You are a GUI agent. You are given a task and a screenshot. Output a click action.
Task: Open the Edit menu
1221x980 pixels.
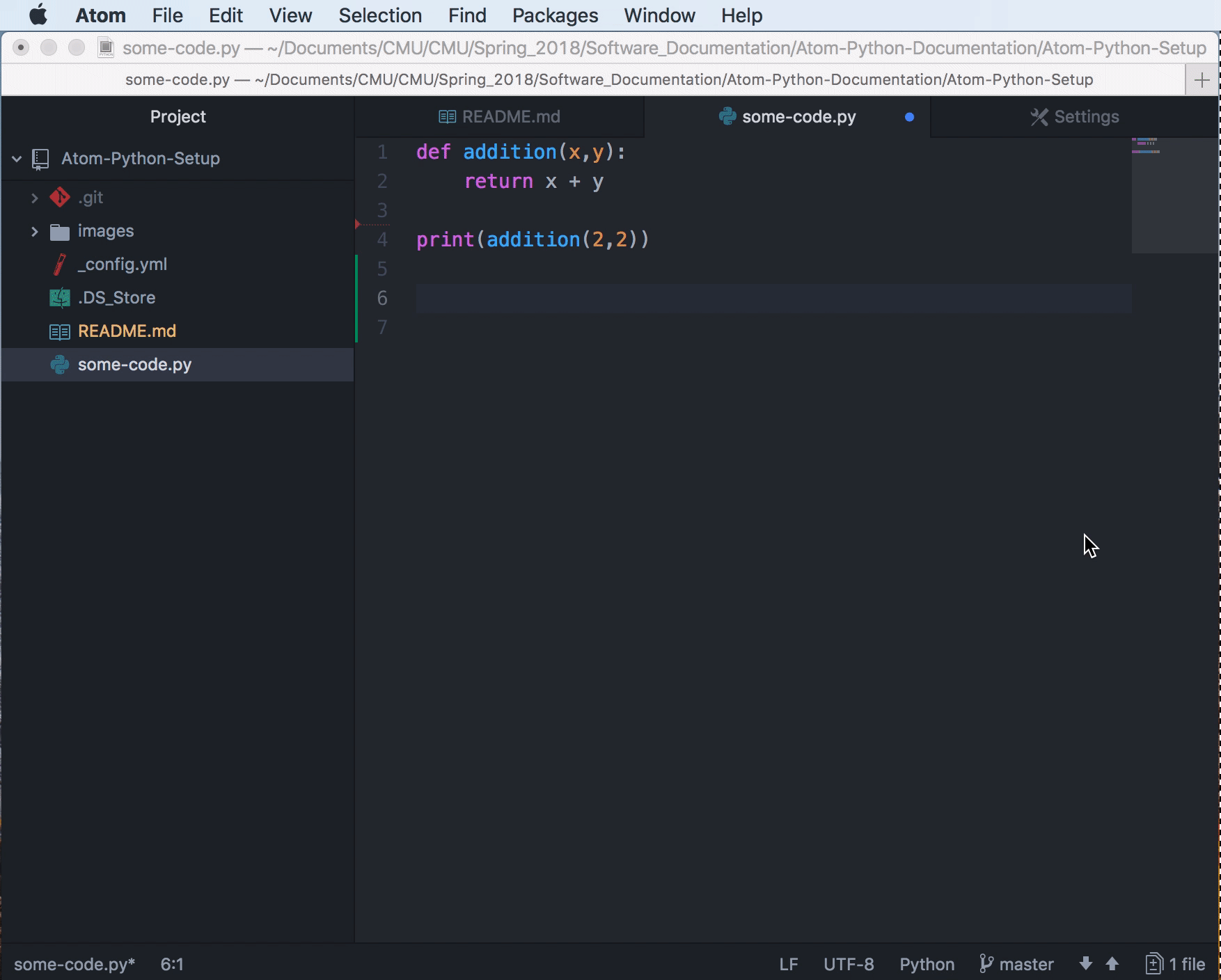226,15
